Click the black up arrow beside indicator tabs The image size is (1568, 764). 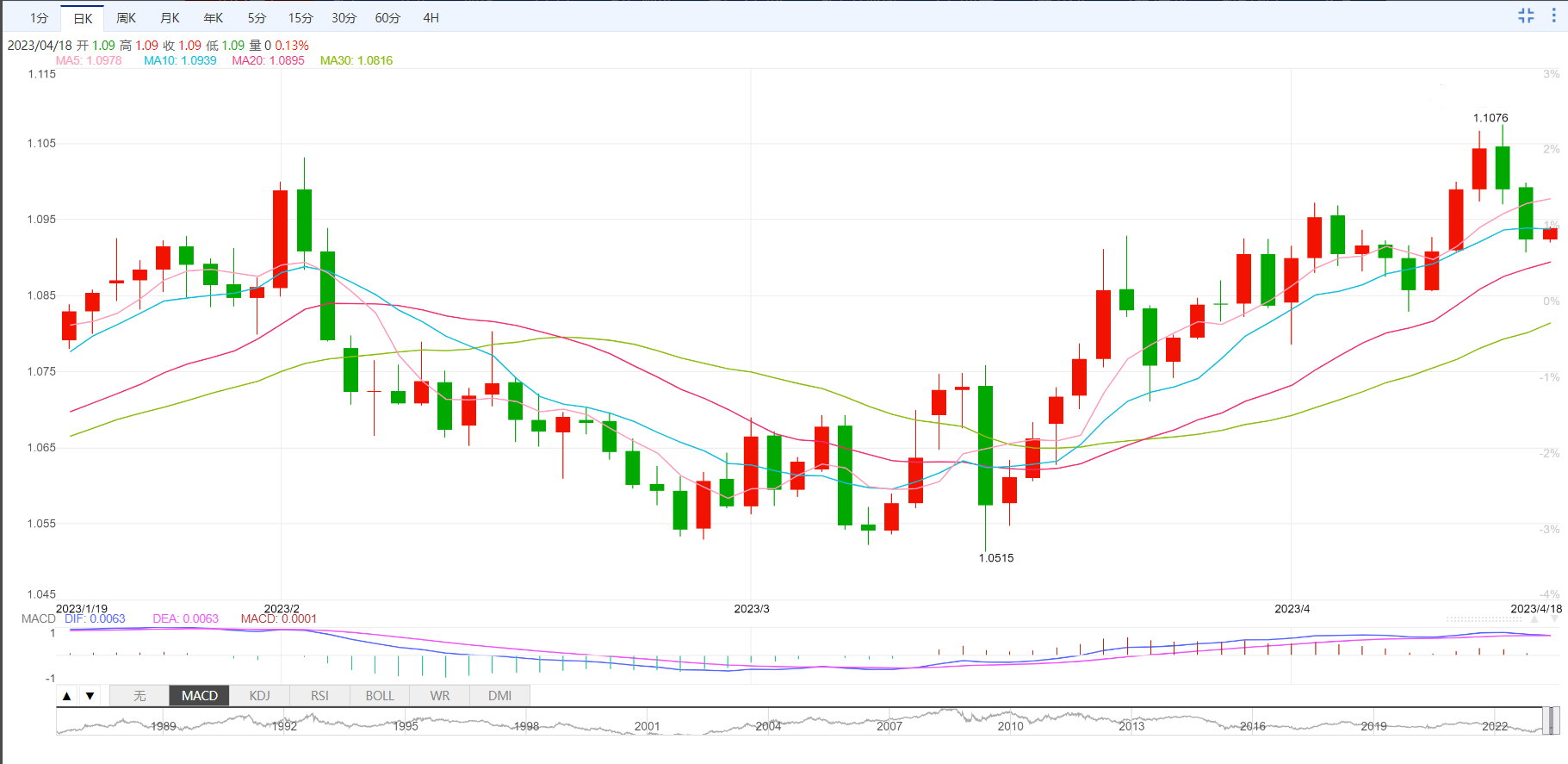coord(67,696)
